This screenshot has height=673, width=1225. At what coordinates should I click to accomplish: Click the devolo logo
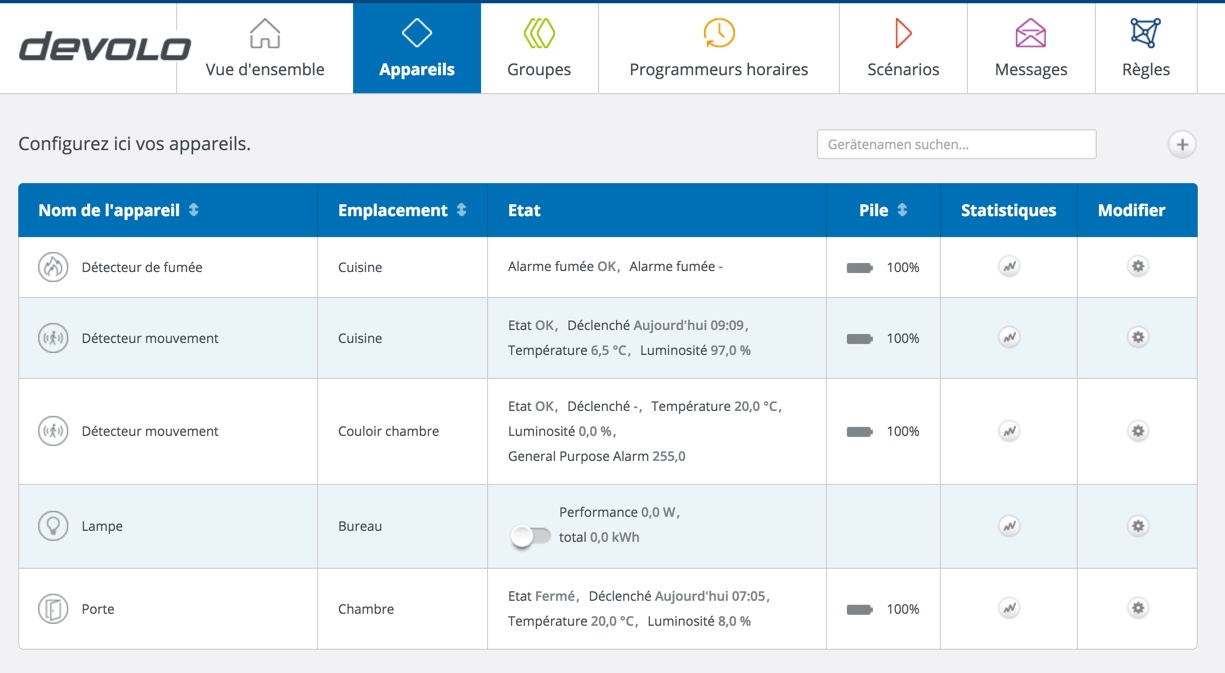104,47
